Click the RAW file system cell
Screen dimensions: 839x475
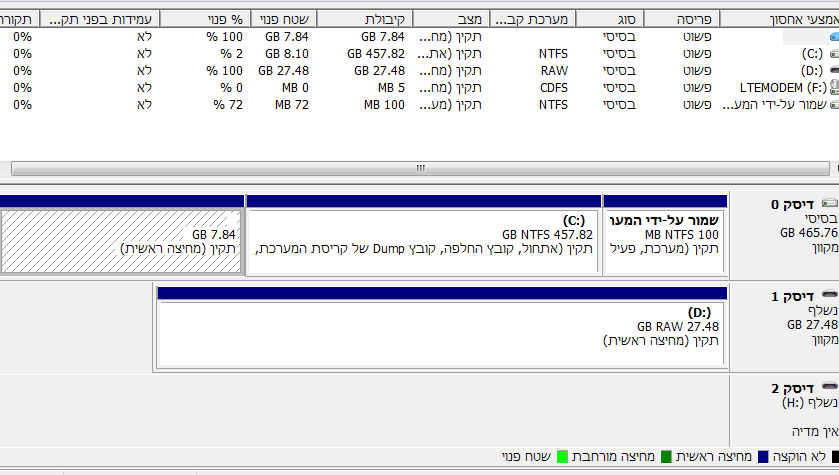554,71
